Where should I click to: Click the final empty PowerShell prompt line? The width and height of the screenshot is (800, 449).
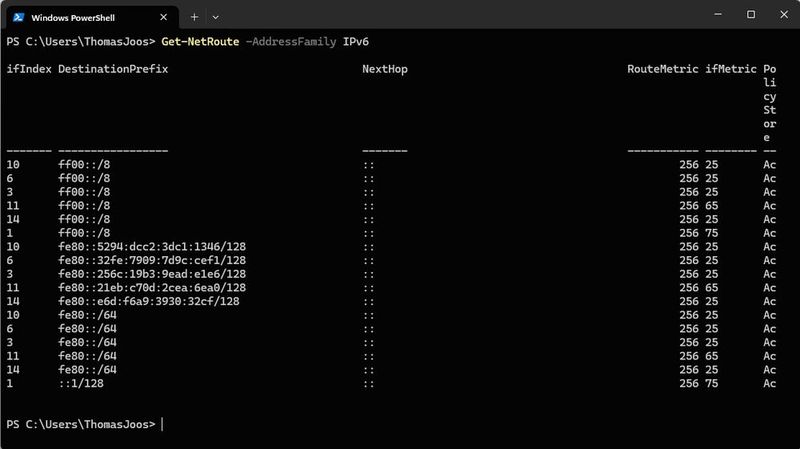[x=85, y=425]
